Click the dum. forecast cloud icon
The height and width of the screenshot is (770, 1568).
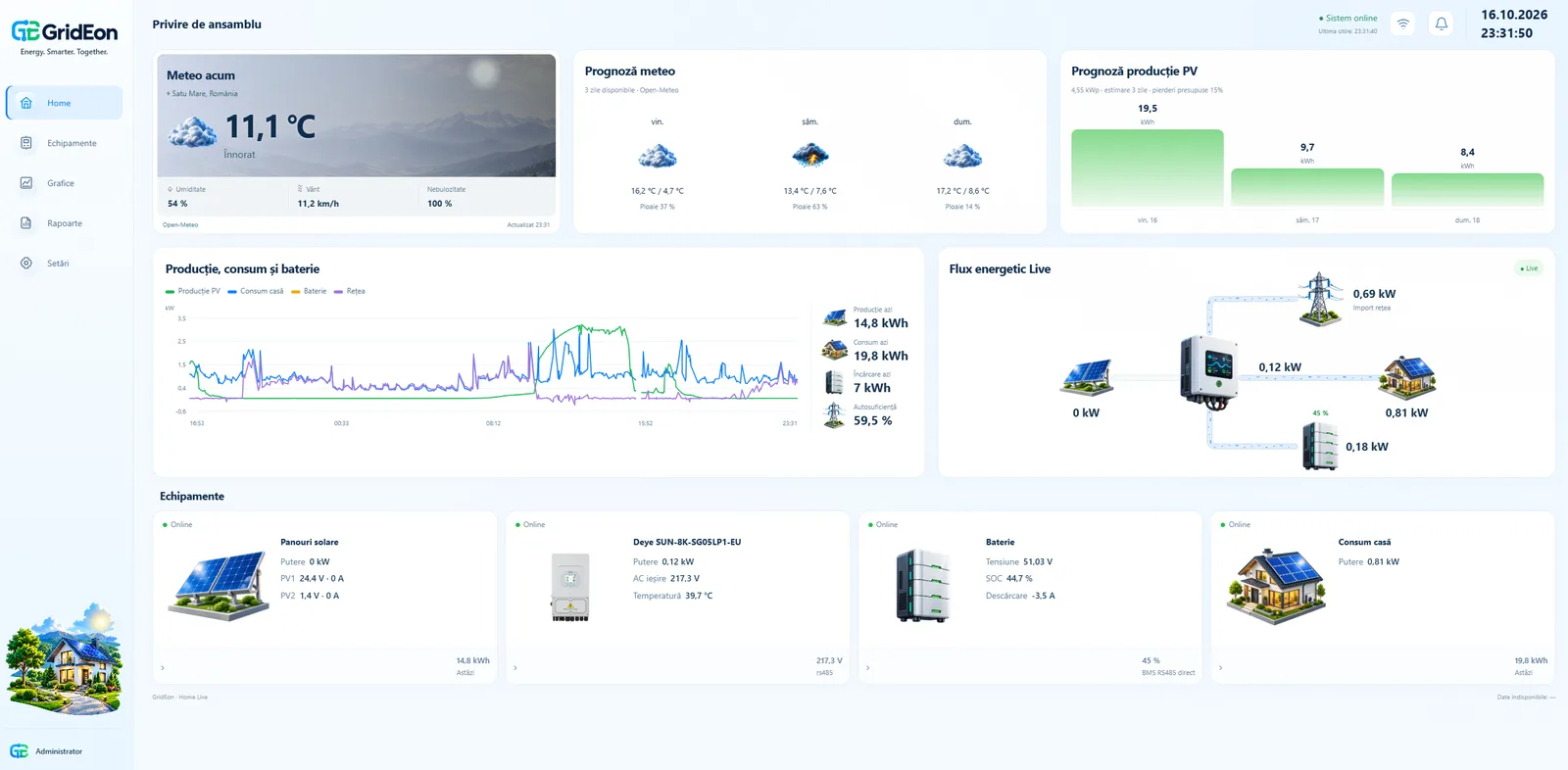(x=962, y=156)
